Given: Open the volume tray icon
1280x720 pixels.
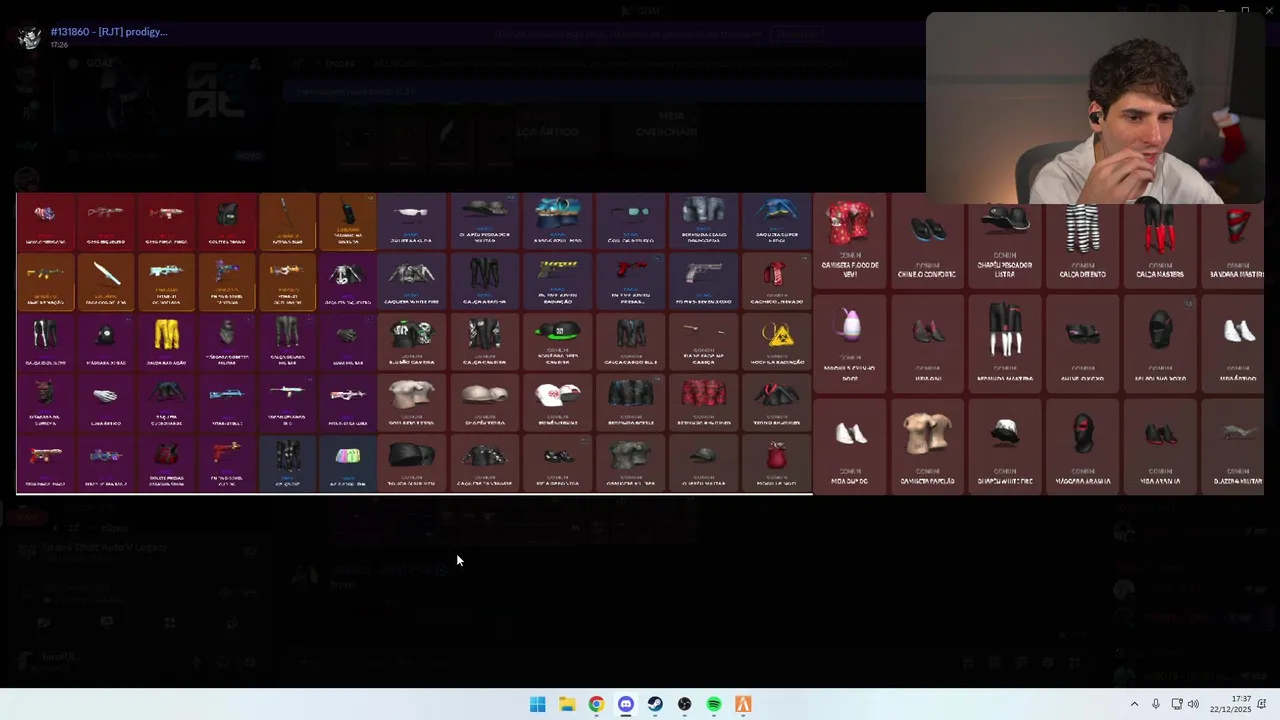Looking at the screenshot, I should [x=1193, y=704].
